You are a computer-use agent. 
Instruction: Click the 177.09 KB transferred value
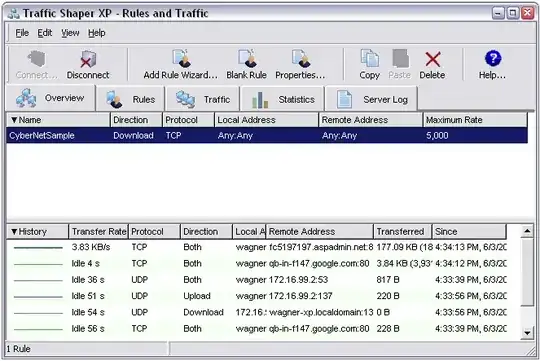404,247
